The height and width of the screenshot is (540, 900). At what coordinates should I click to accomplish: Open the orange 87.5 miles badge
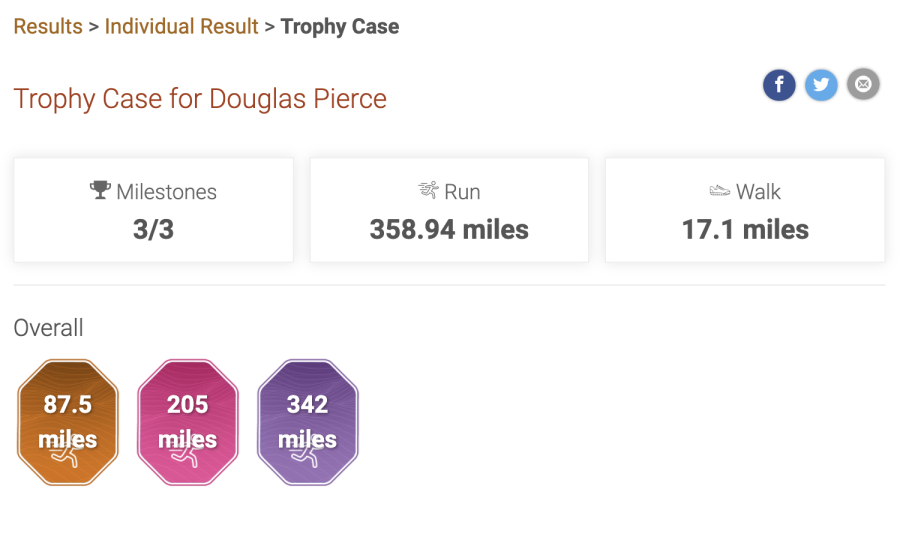click(68, 422)
